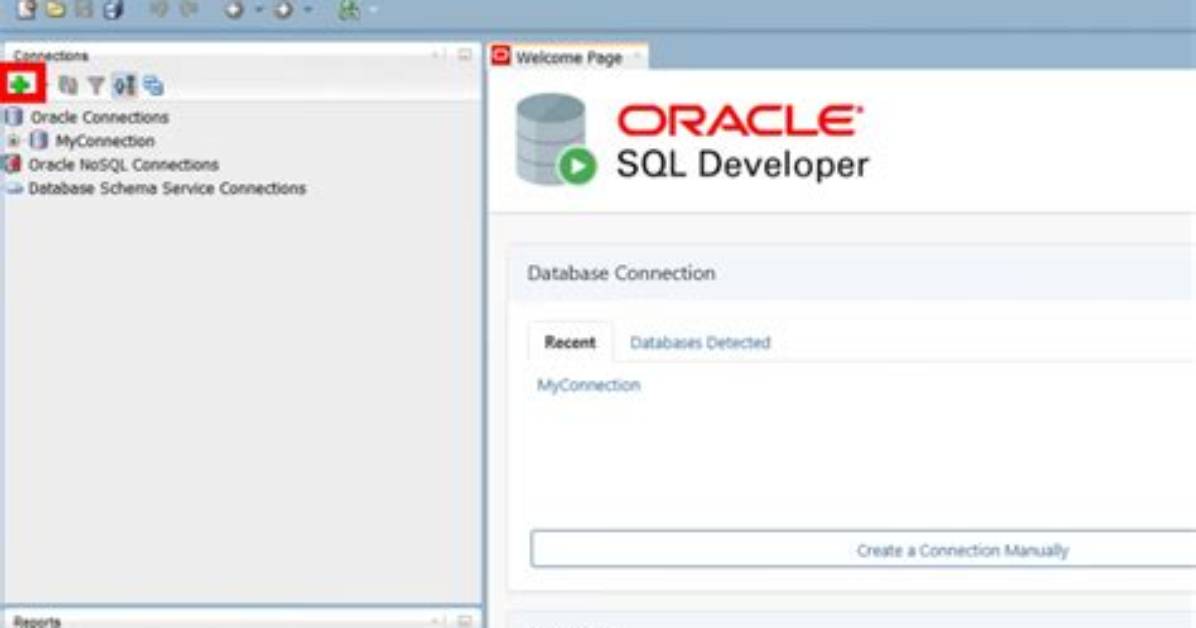Apply filter using funnel icon in Connections
Screen dimensions: 1196x628
96,85
